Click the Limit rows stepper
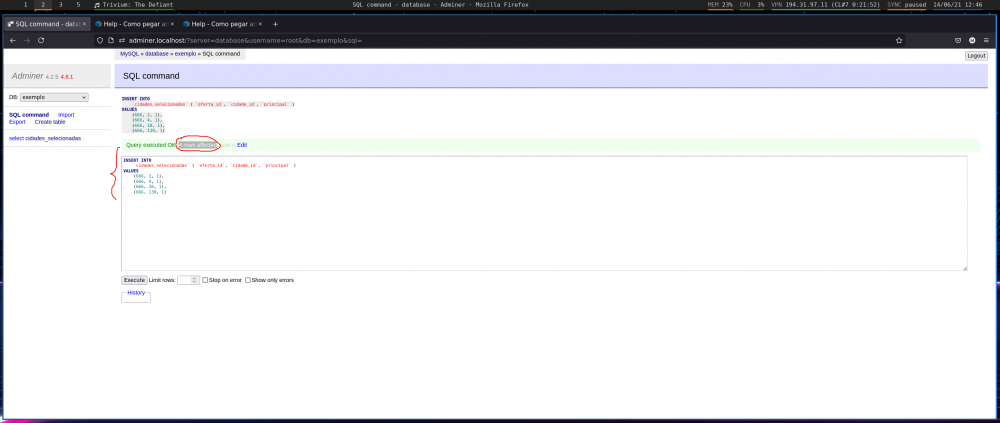 (x=195, y=280)
